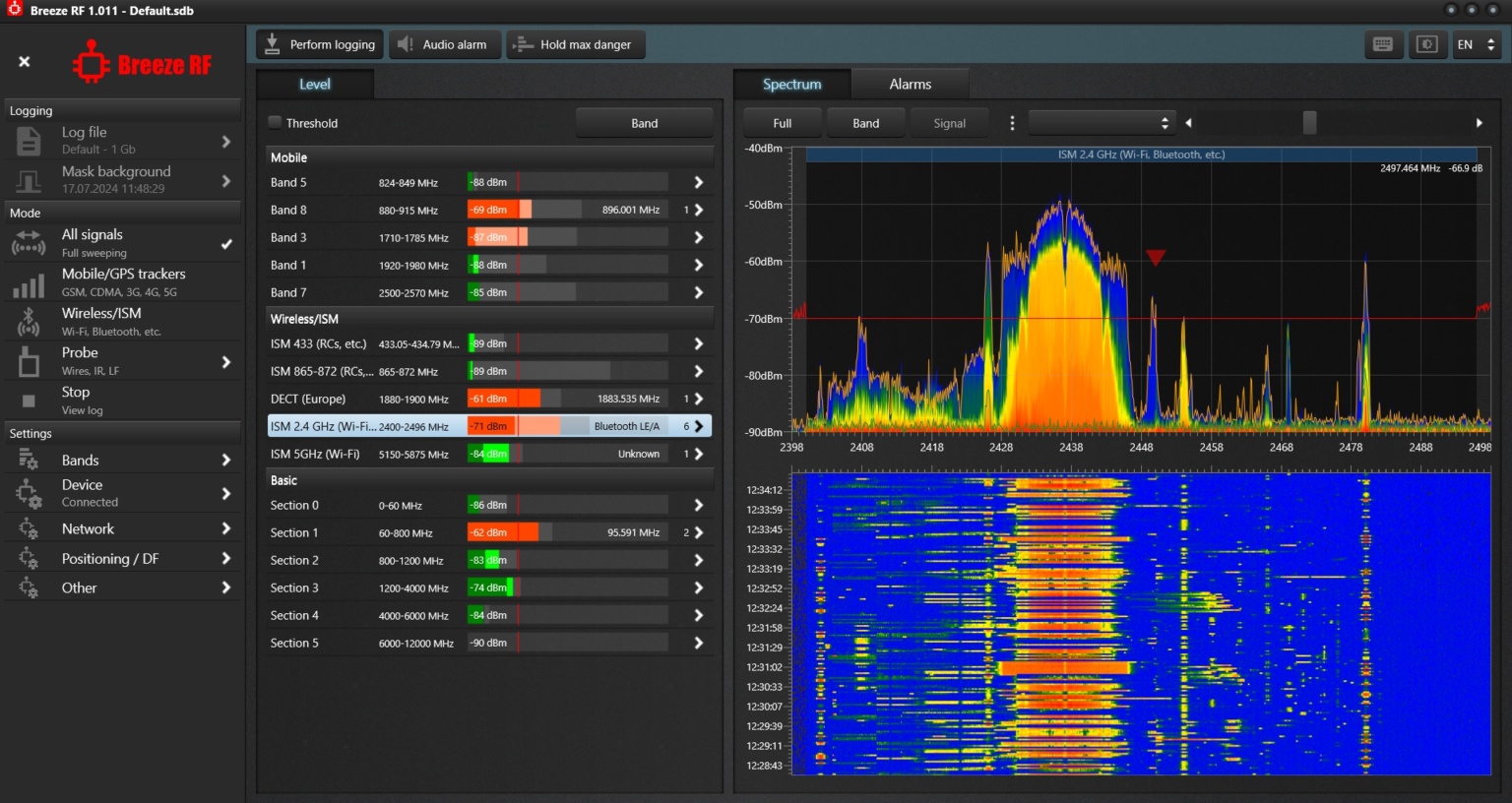Screen dimensions: 1512x803
Task: Click the Full spectrum view button
Action: click(x=782, y=123)
